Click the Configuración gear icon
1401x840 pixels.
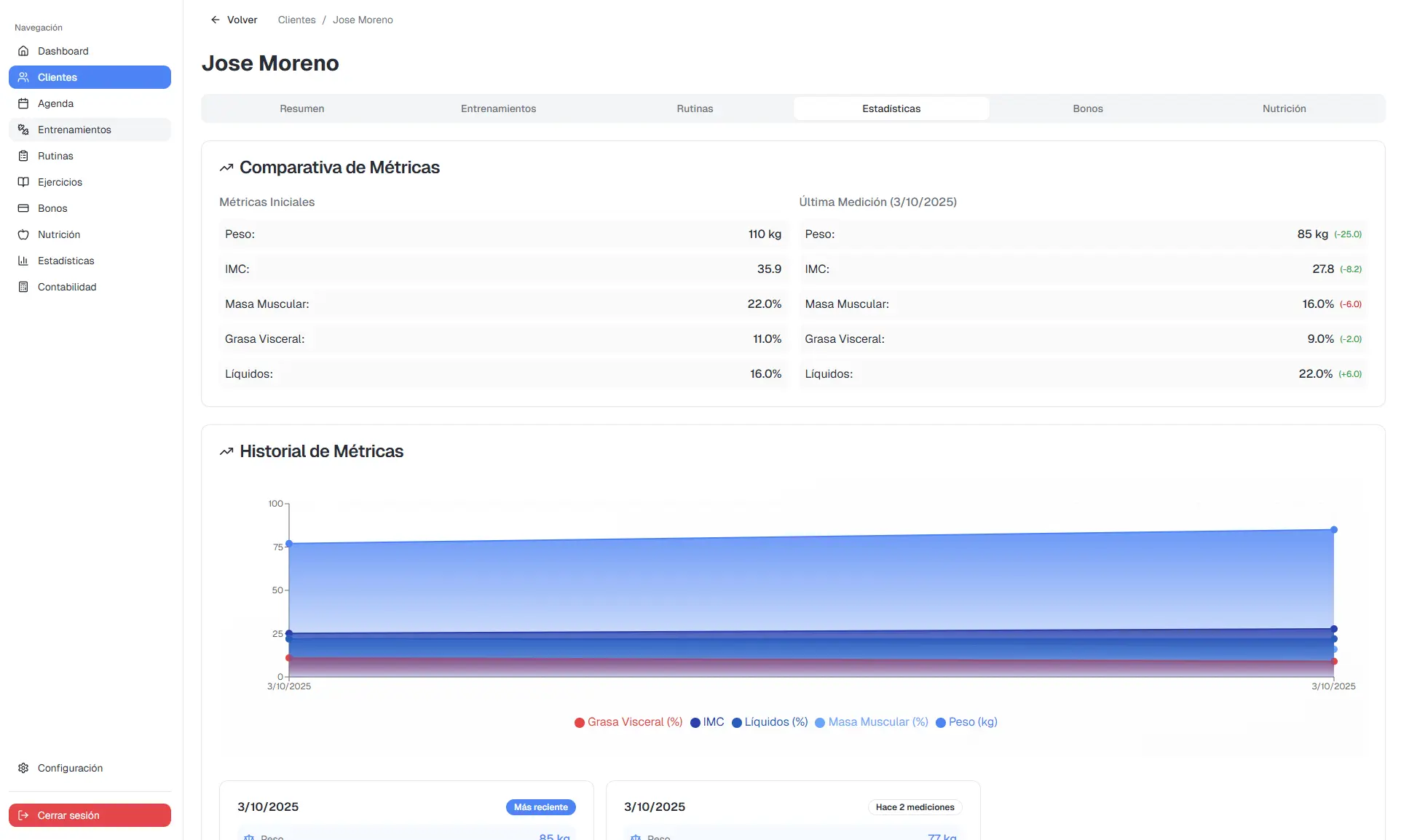(23, 768)
